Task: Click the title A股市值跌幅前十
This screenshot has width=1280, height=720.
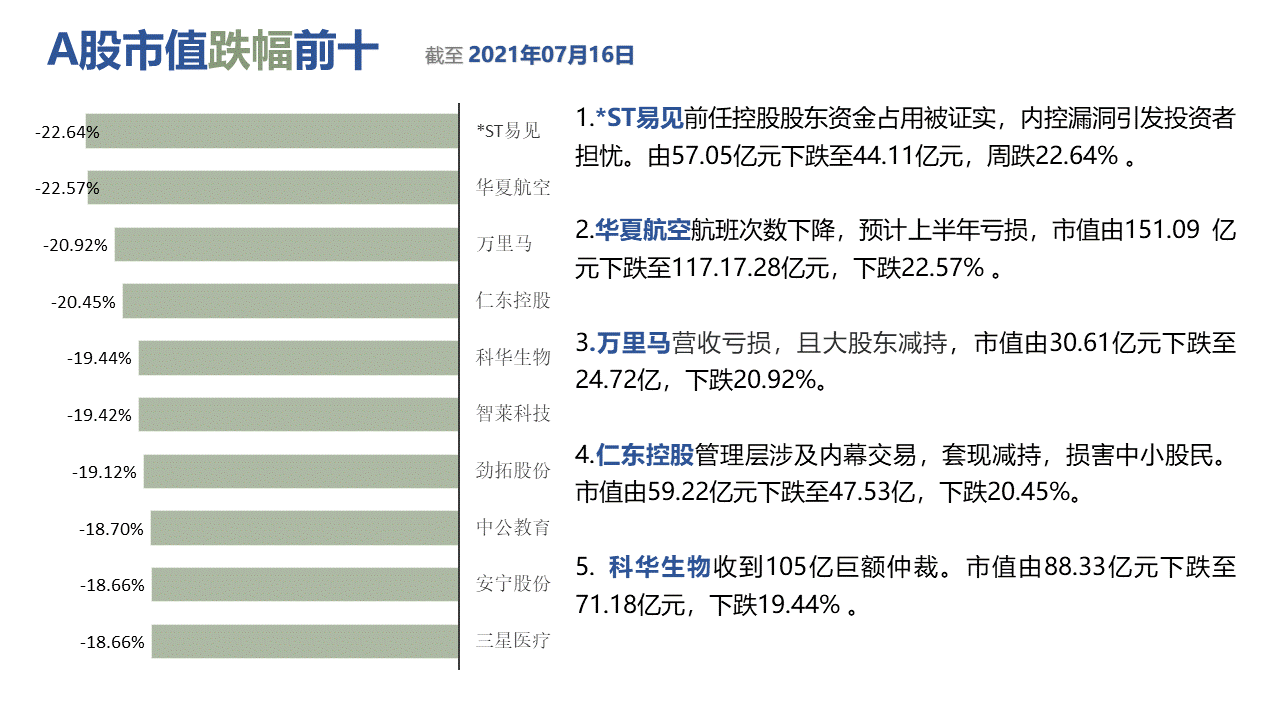Action: coord(211,52)
